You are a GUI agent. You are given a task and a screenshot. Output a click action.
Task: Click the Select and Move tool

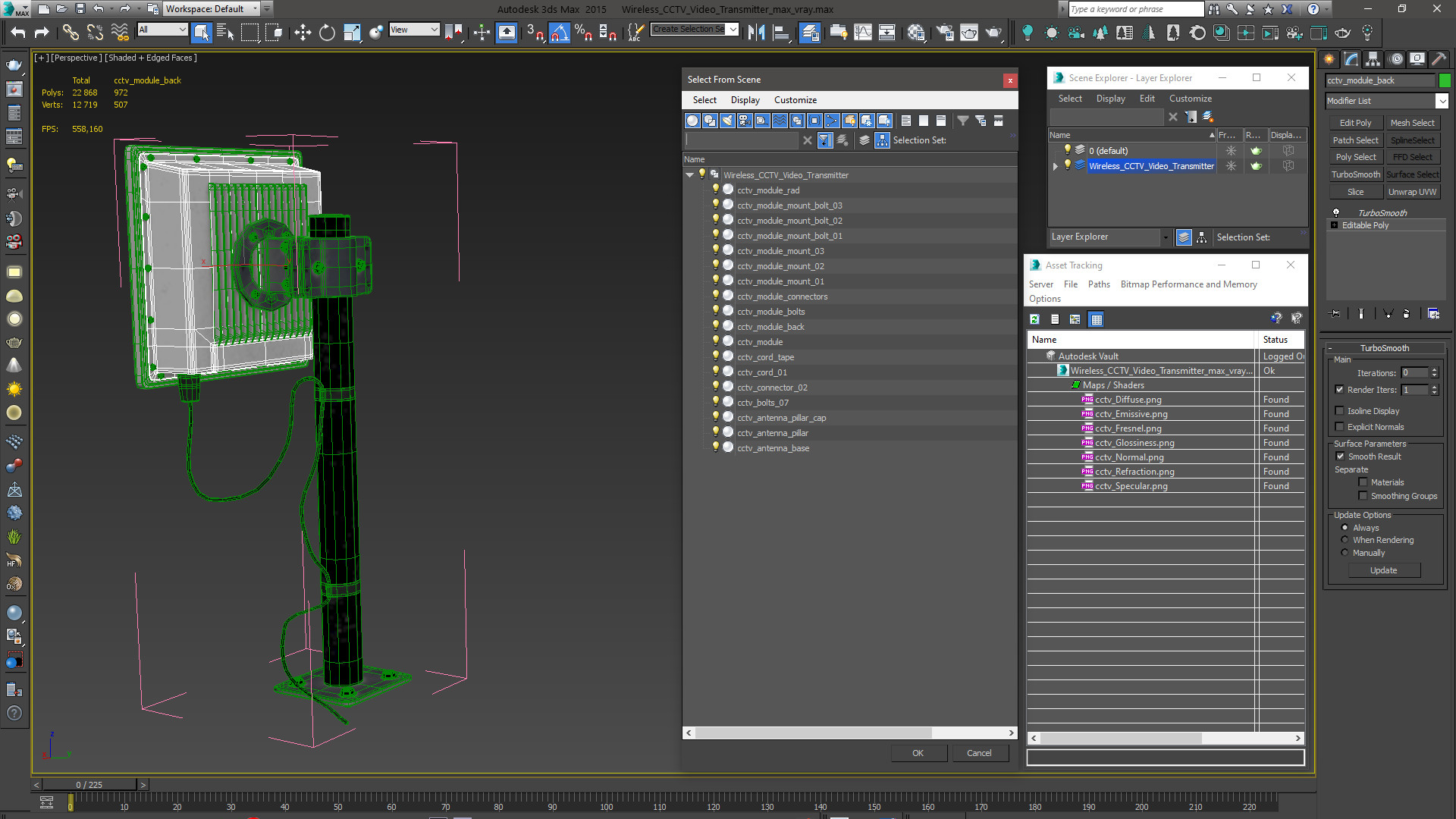tap(303, 33)
